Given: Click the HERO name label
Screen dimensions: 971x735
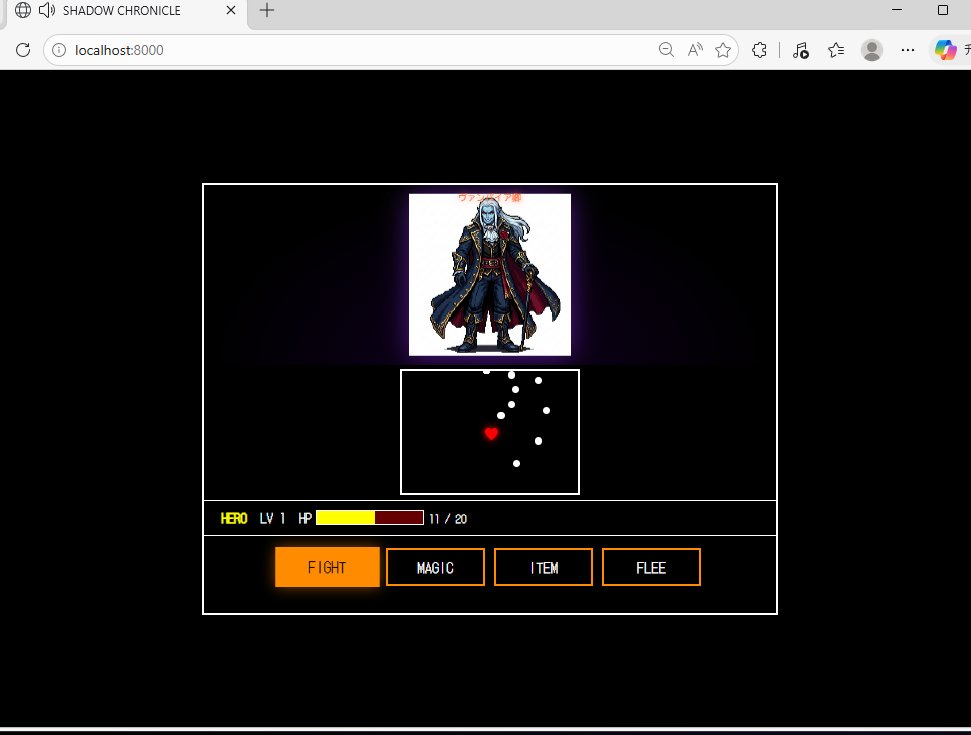Looking at the screenshot, I should pyautogui.click(x=233, y=518).
